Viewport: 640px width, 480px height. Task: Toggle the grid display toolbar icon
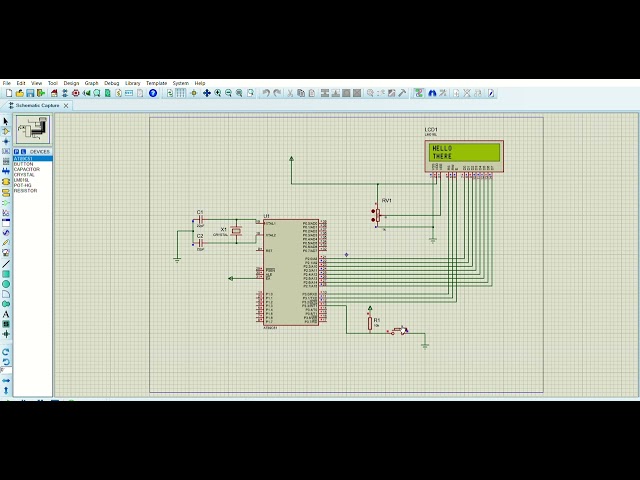pos(181,93)
